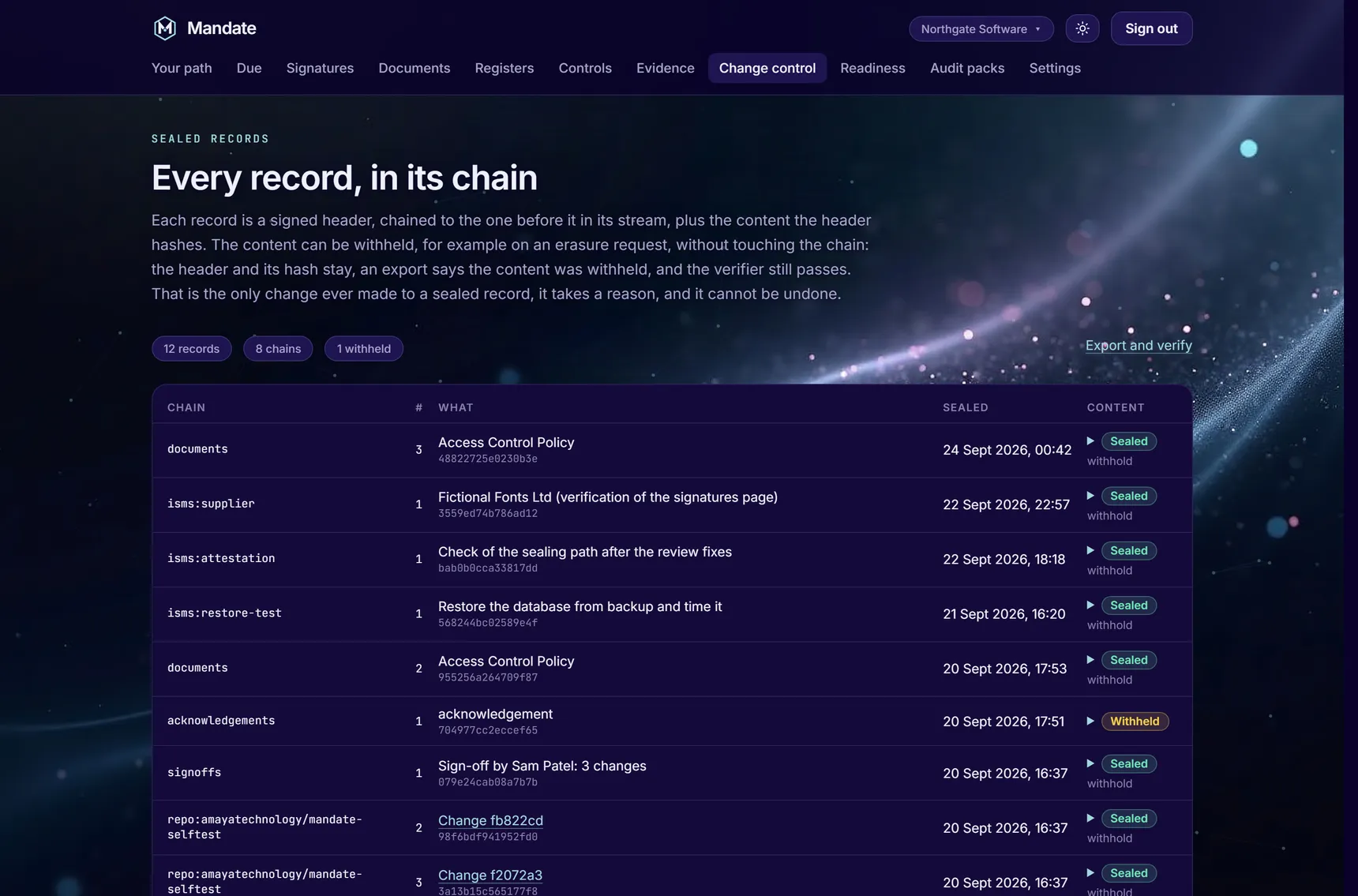This screenshot has width=1358, height=896.
Task: Click the 12 records pill
Action: (192, 349)
